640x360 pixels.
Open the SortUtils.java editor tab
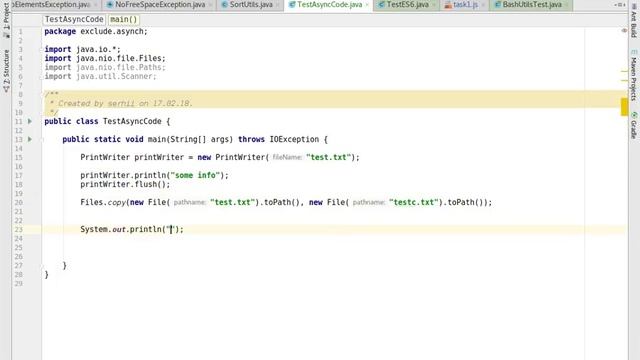pyautogui.click(x=251, y=4)
